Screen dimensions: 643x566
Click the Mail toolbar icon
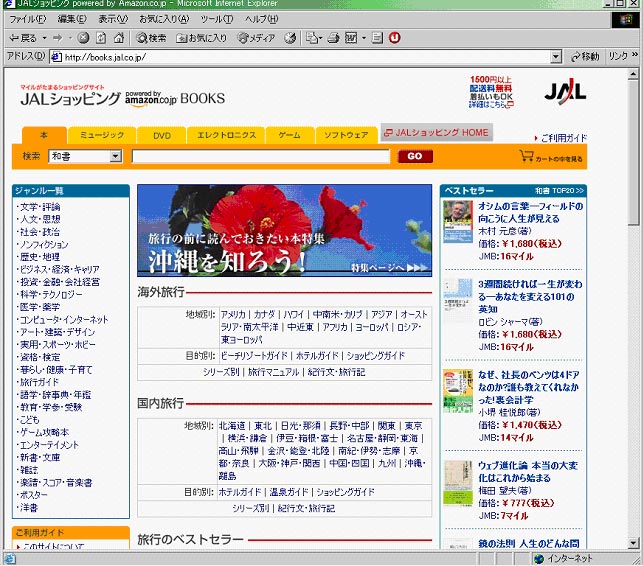pos(314,38)
